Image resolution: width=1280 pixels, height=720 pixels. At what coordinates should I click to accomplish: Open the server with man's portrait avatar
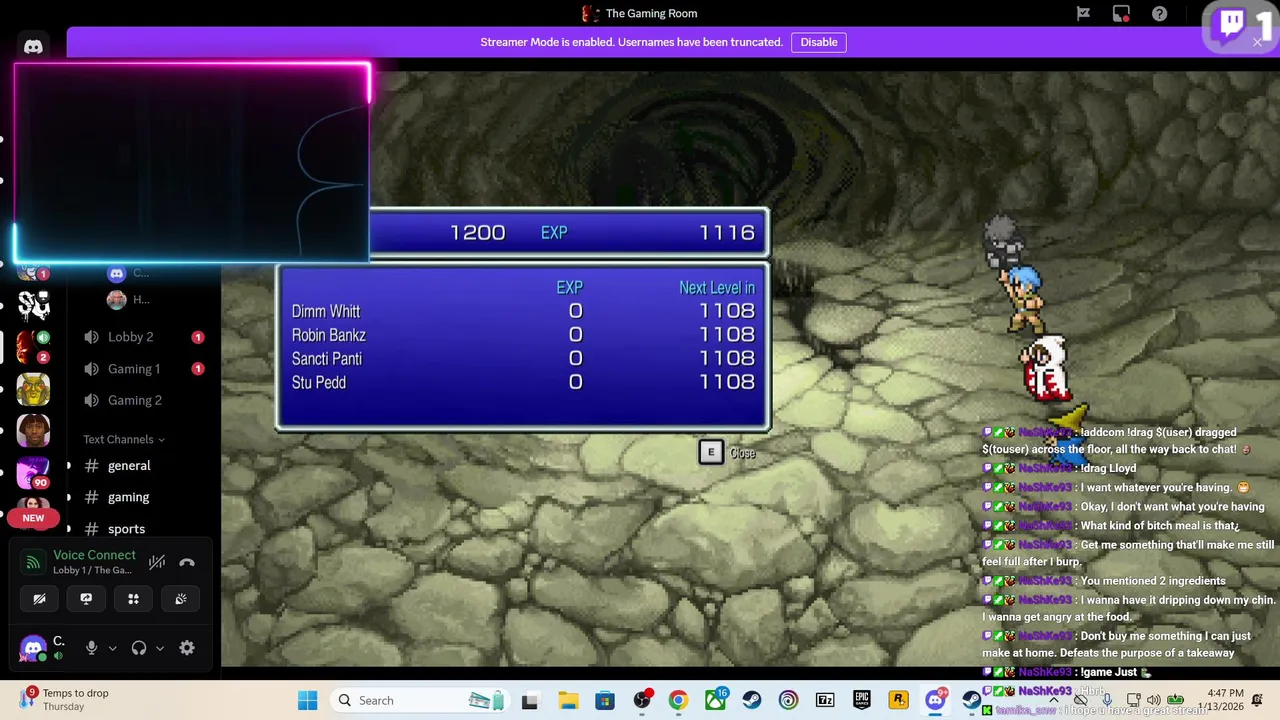click(x=33, y=431)
